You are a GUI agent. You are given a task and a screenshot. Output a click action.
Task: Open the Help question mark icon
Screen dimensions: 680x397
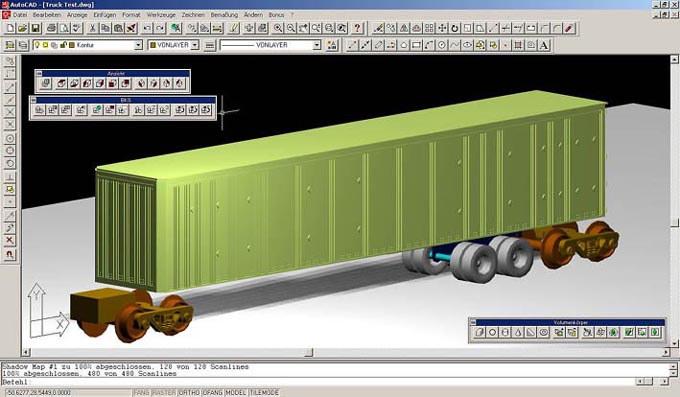click(357, 29)
